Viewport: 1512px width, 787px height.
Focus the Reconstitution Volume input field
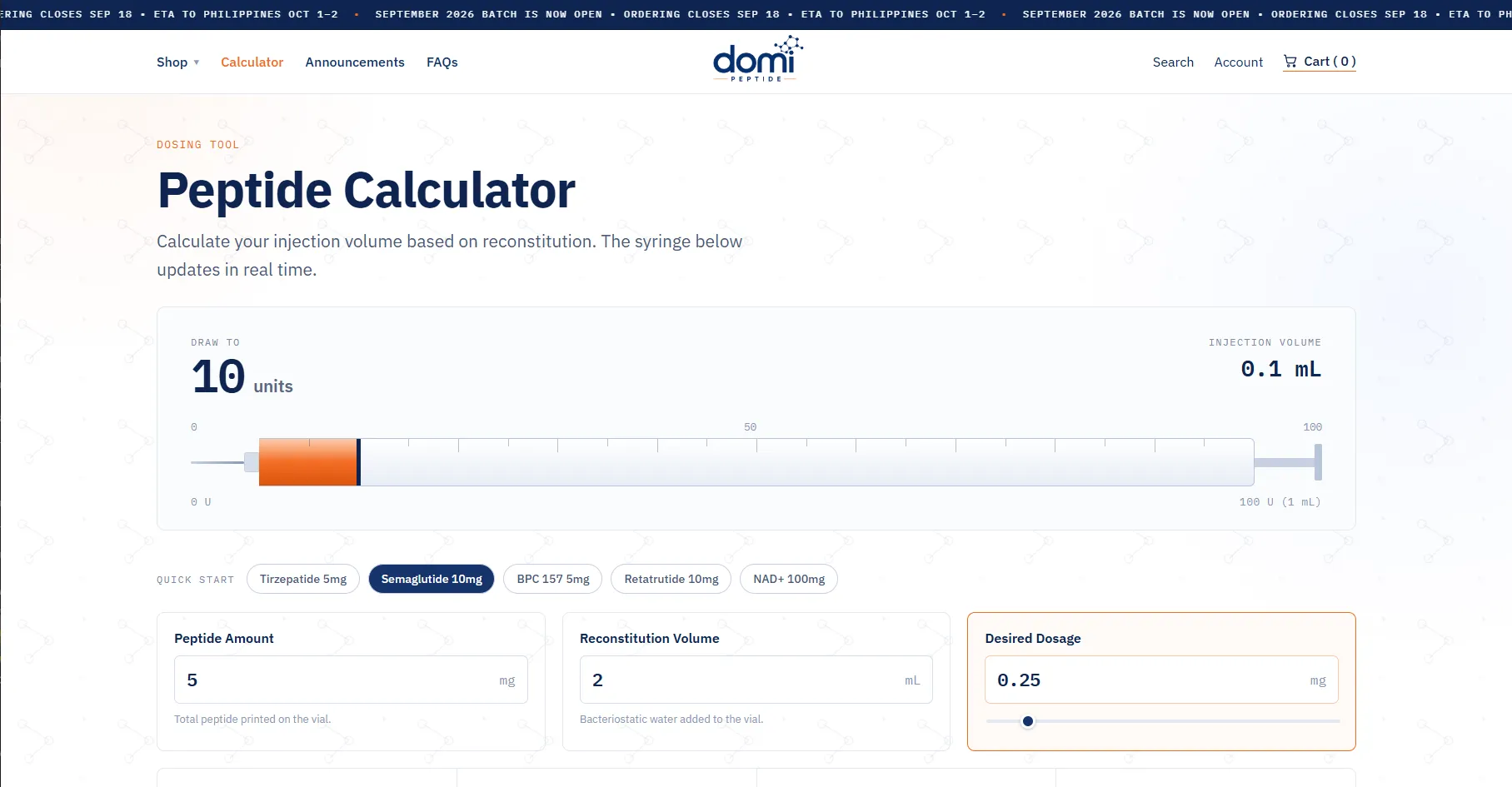(756, 680)
